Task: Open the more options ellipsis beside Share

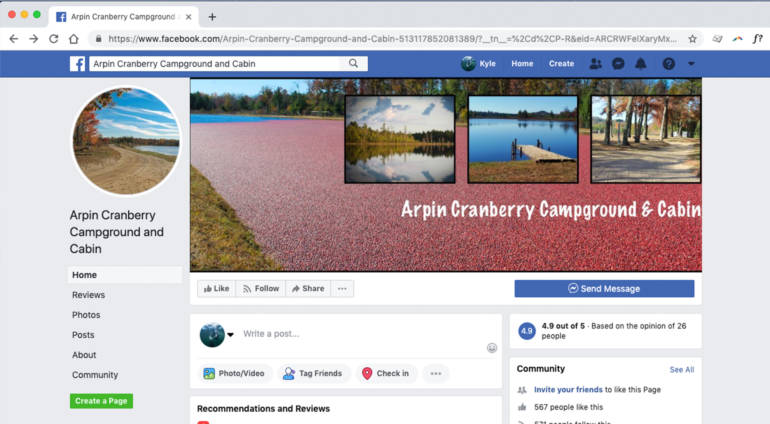Action: pos(342,288)
